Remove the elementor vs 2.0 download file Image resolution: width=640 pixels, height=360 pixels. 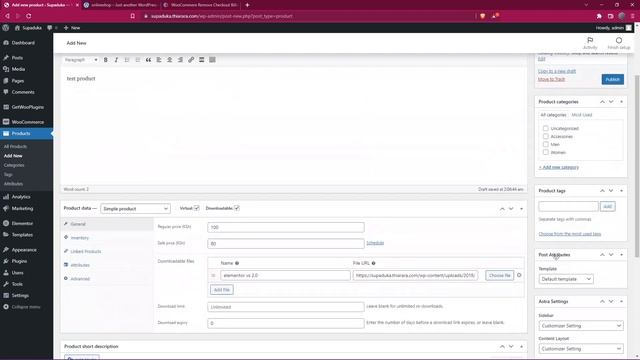(519, 275)
